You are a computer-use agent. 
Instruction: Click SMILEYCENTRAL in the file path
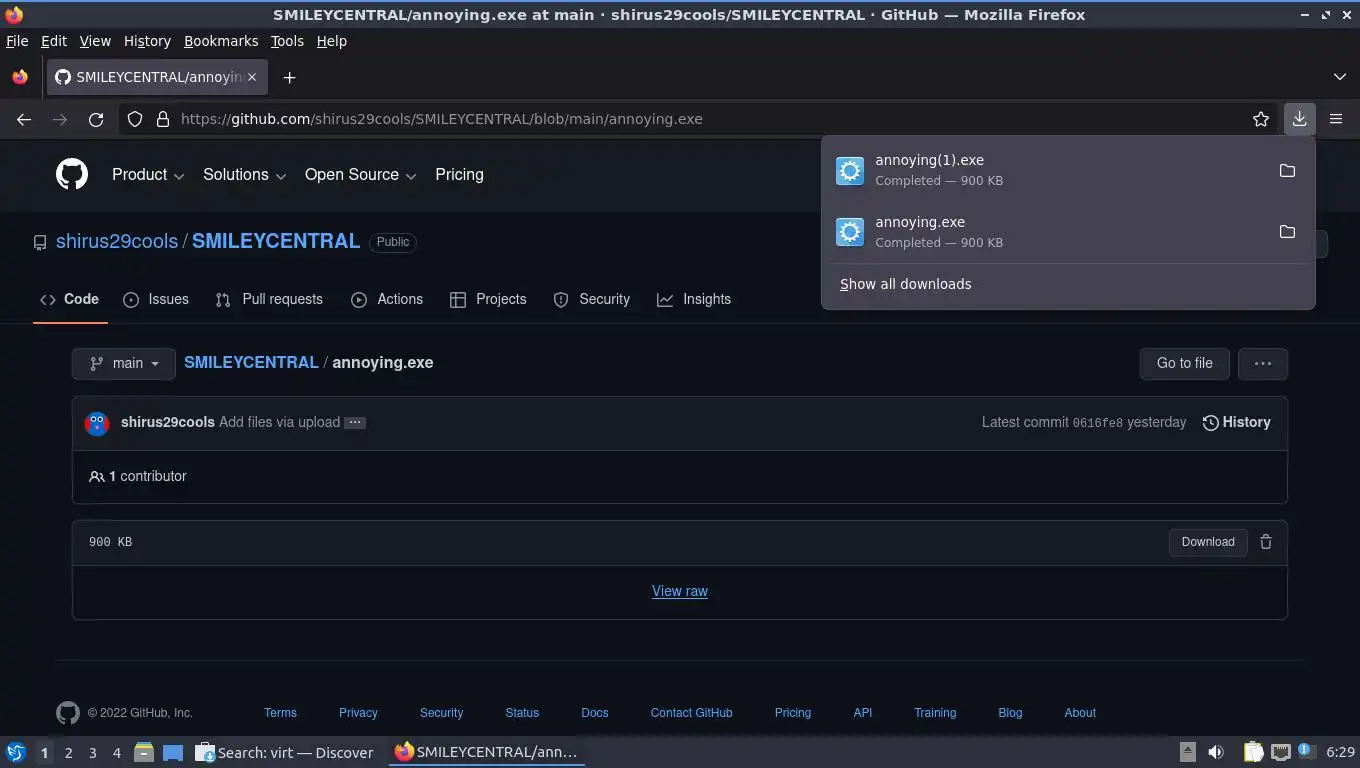coord(251,362)
